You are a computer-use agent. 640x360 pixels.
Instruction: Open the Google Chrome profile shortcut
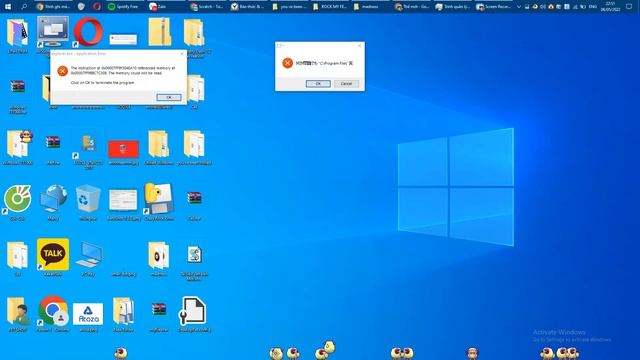click(x=53, y=310)
